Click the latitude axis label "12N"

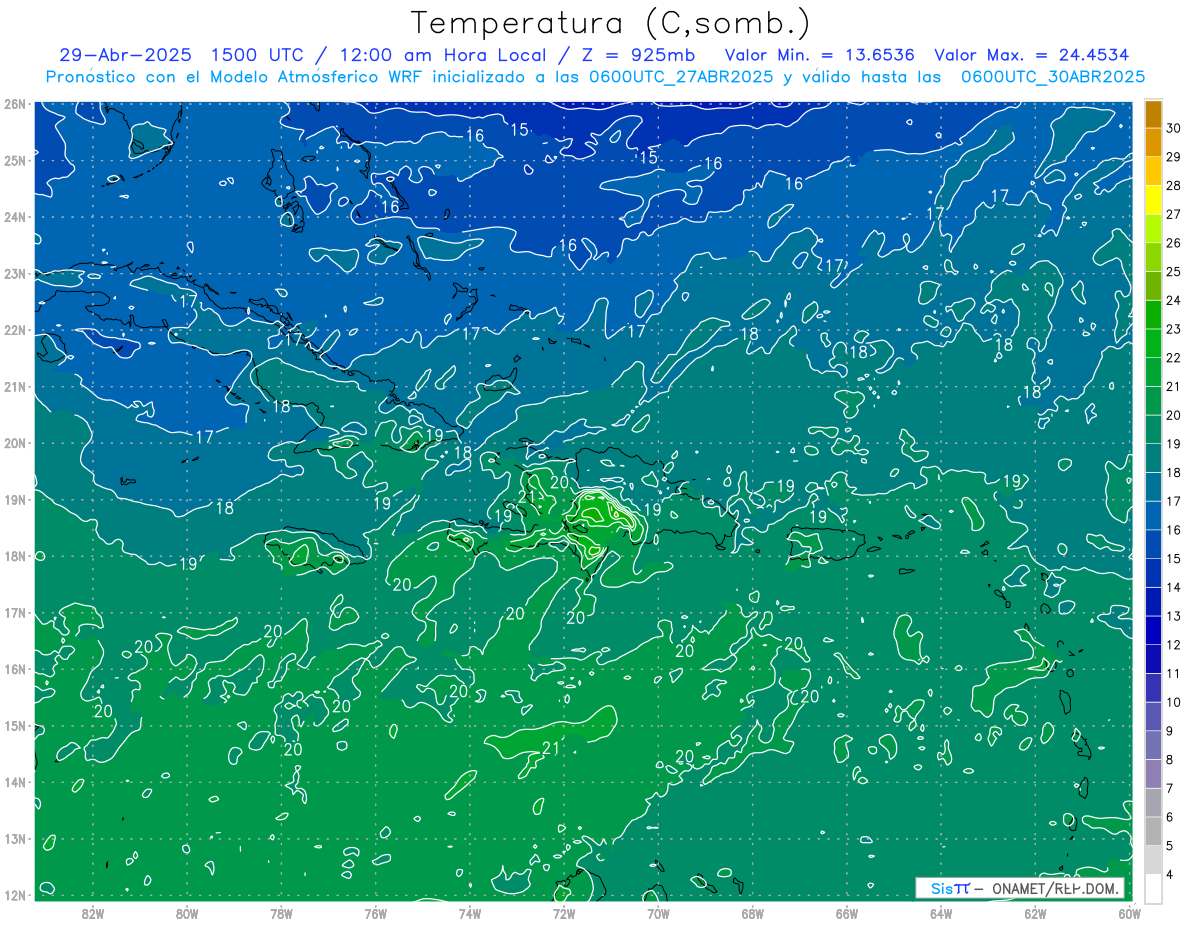[14, 895]
